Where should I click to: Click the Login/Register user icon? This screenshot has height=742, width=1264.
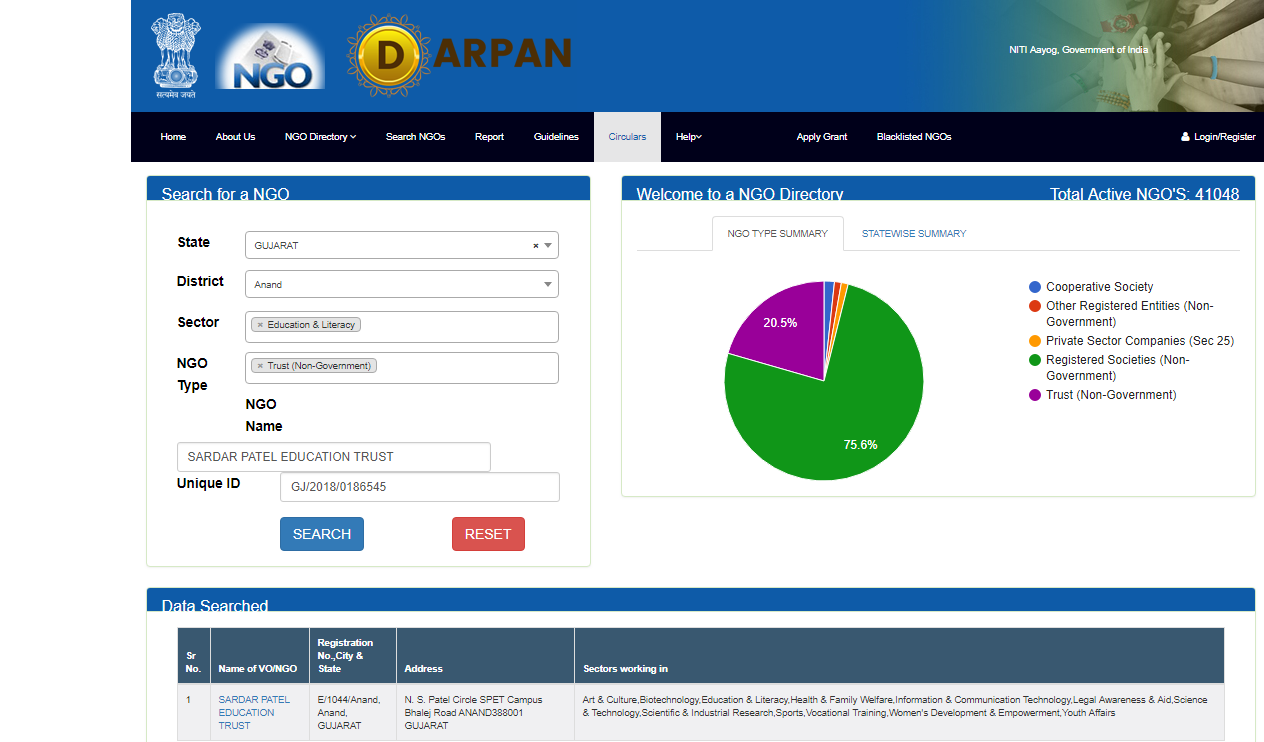[x=1185, y=137]
